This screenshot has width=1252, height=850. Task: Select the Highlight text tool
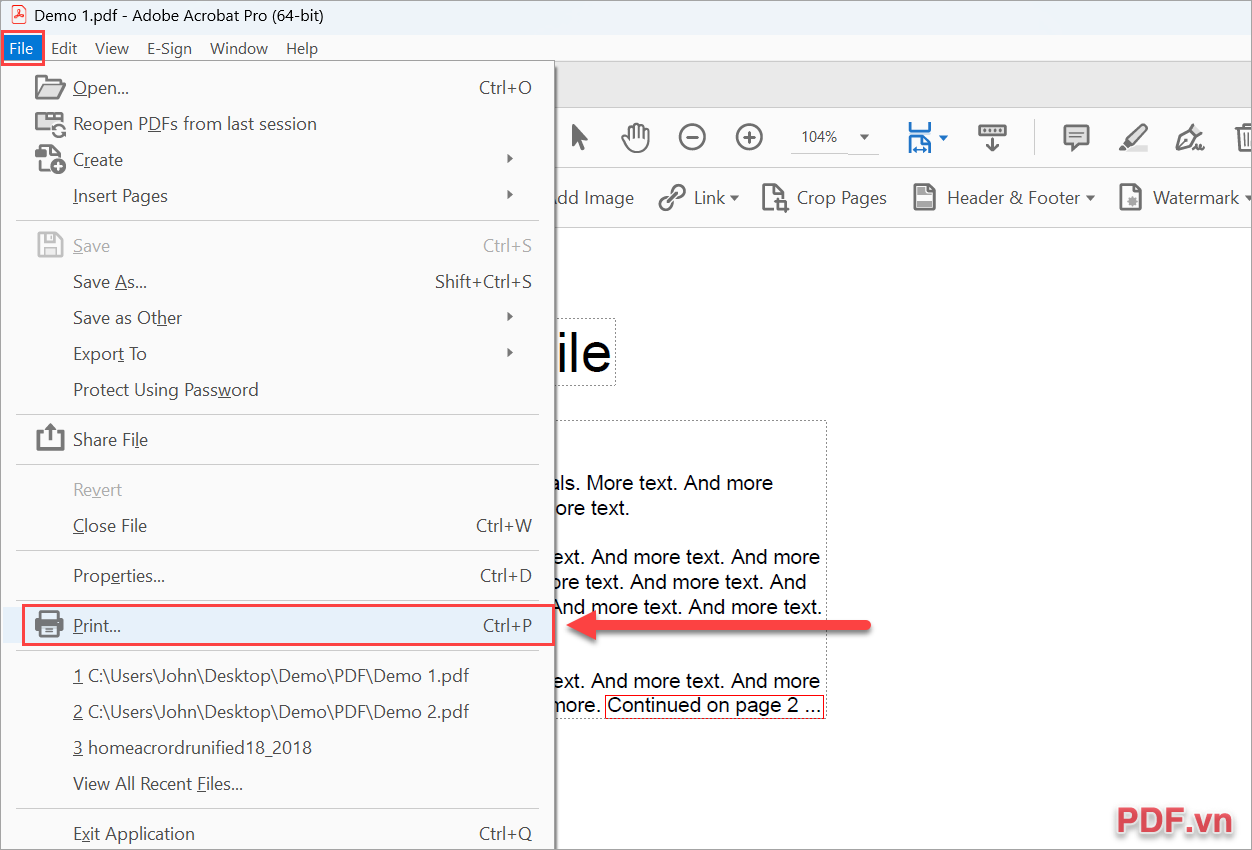pos(1133,137)
